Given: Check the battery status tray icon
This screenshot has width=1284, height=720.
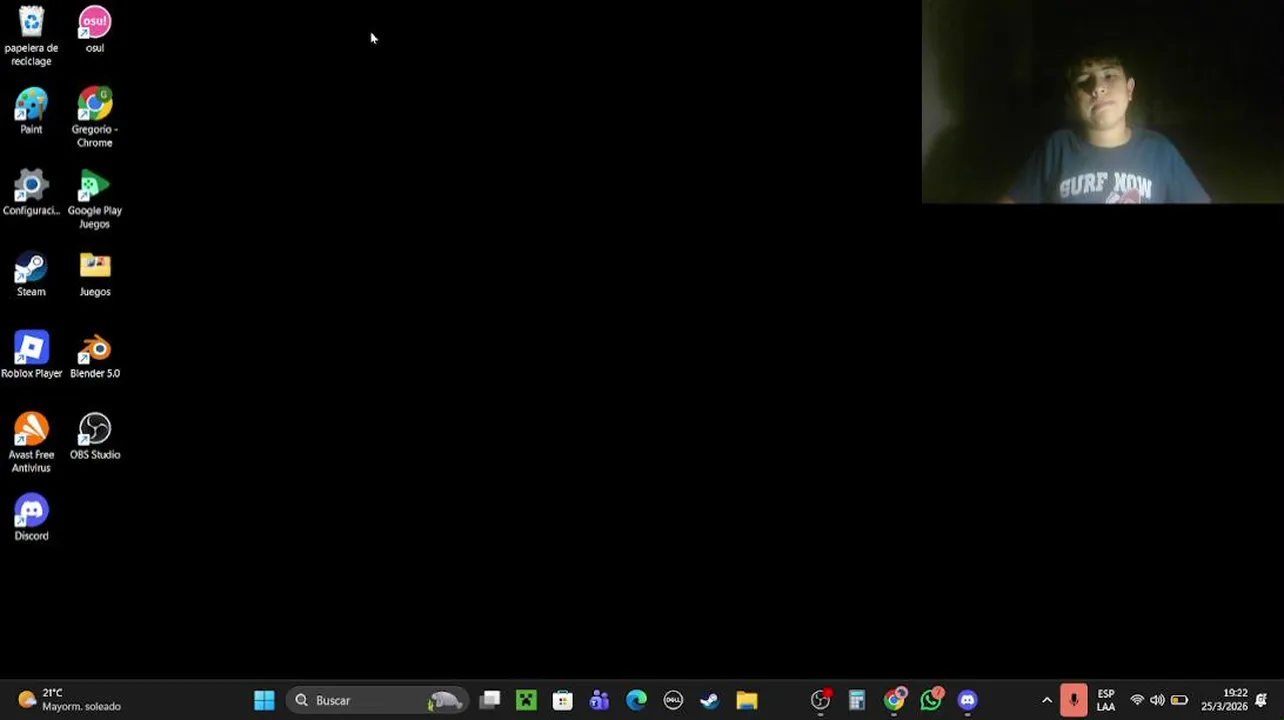Looking at the screenshot, I should pyautogui.click(x=1179, y=700).
